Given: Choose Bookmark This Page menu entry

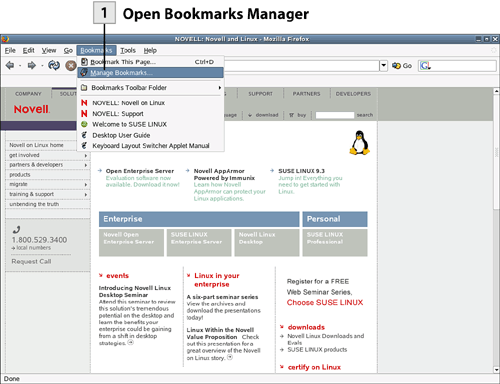Looking at the screenshot, I should (x=151, y=62).
